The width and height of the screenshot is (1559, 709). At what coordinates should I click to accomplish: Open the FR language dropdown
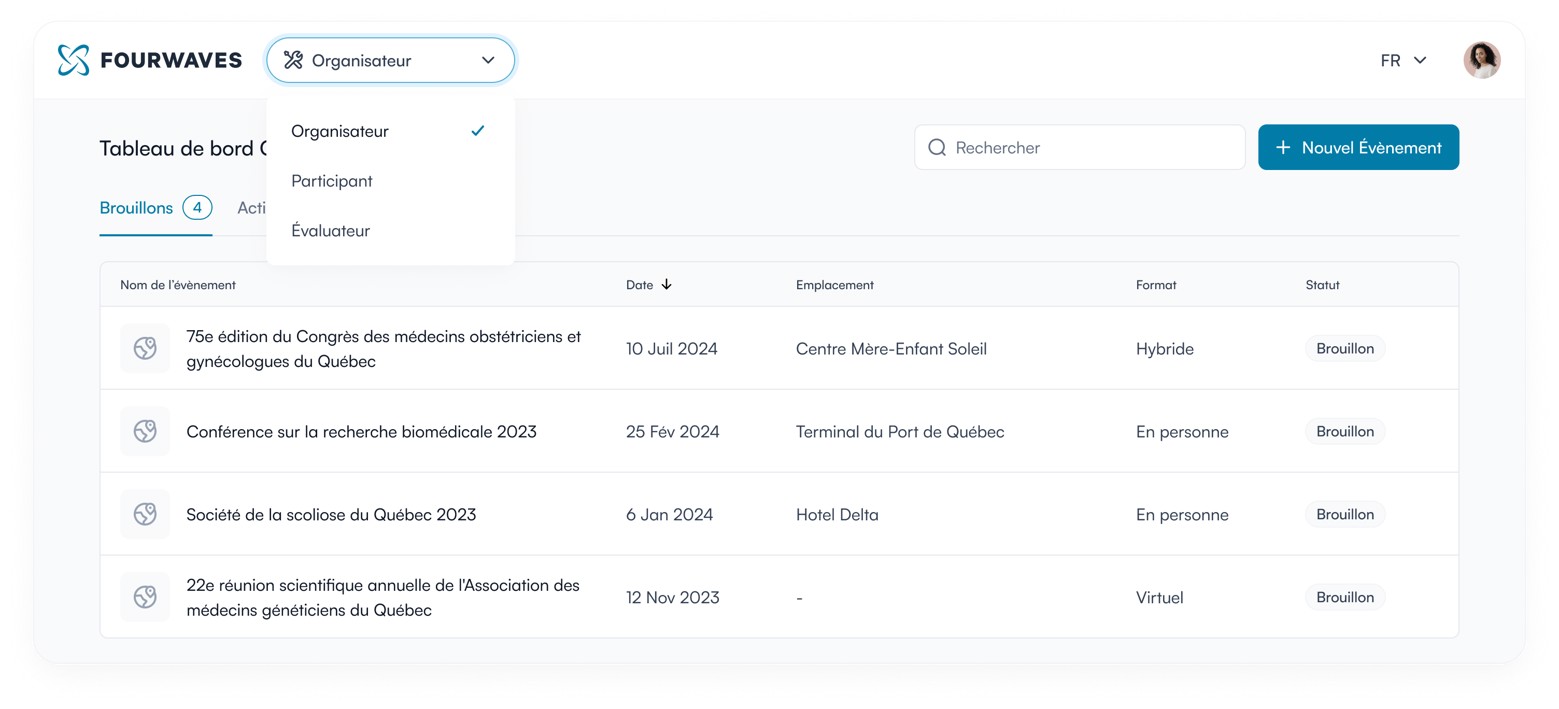click(x=1403, y=60)
